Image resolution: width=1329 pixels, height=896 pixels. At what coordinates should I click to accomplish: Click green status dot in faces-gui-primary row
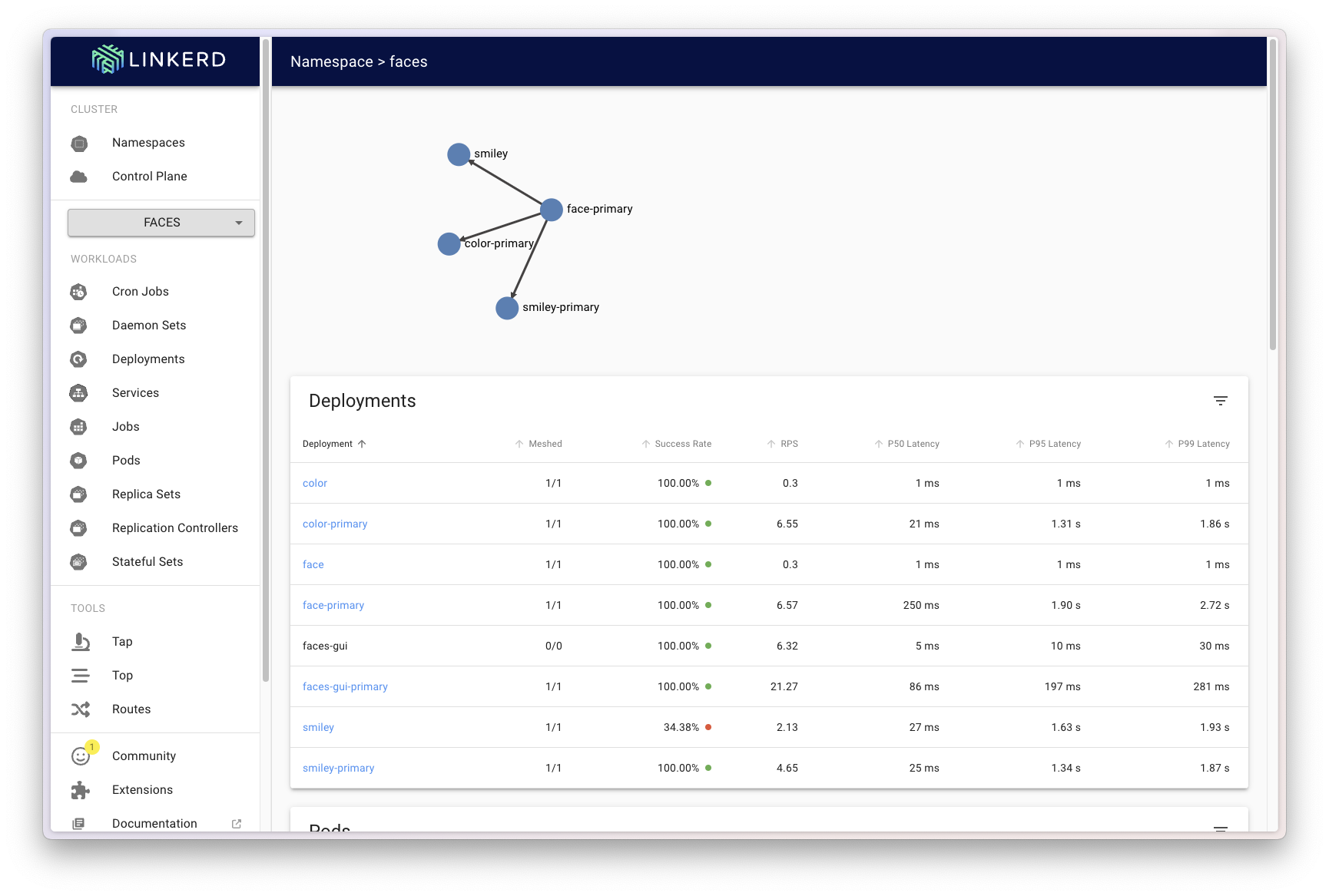(x=708, y=686)
